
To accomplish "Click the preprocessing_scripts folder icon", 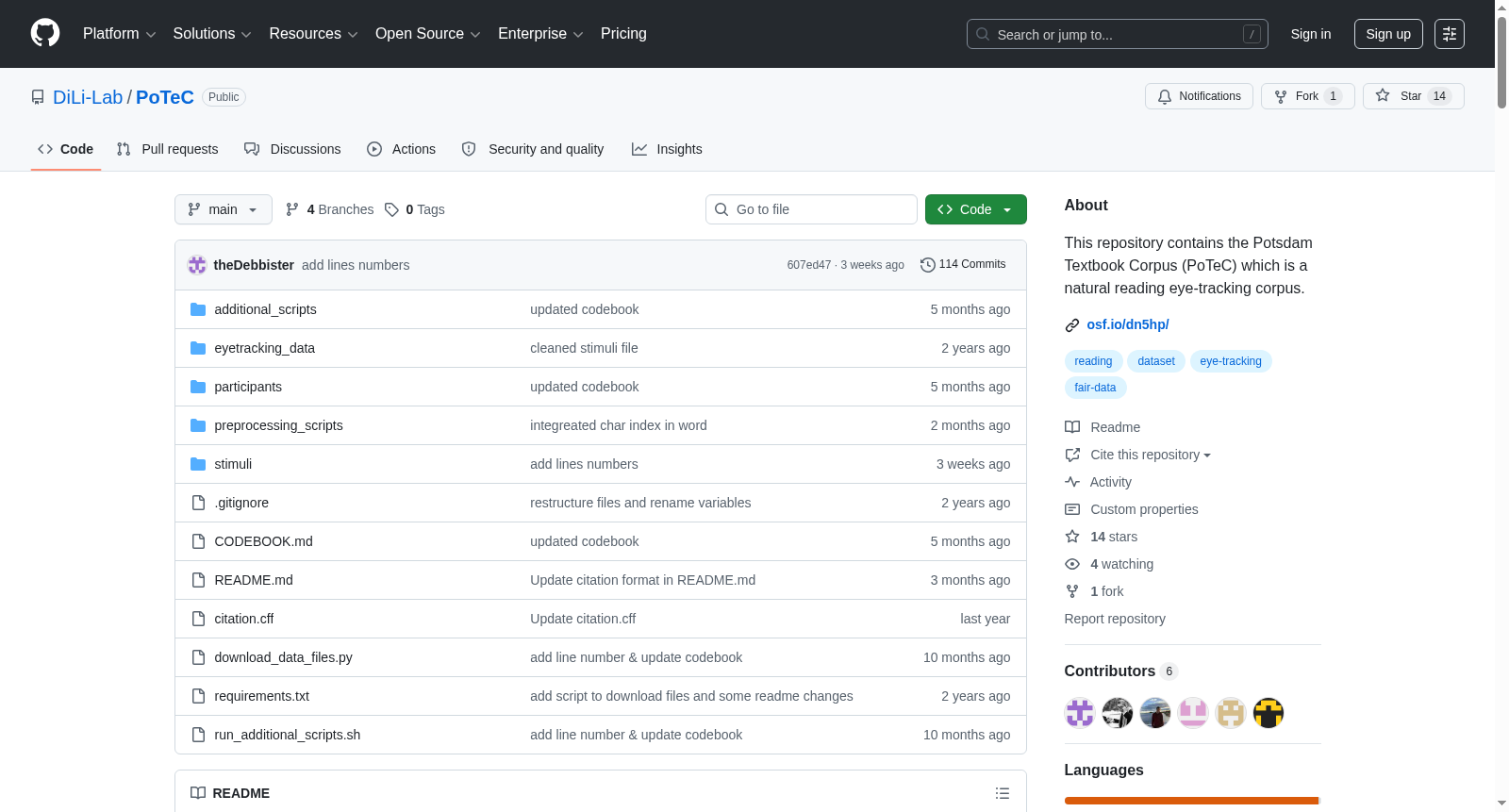I will point(198,425).
